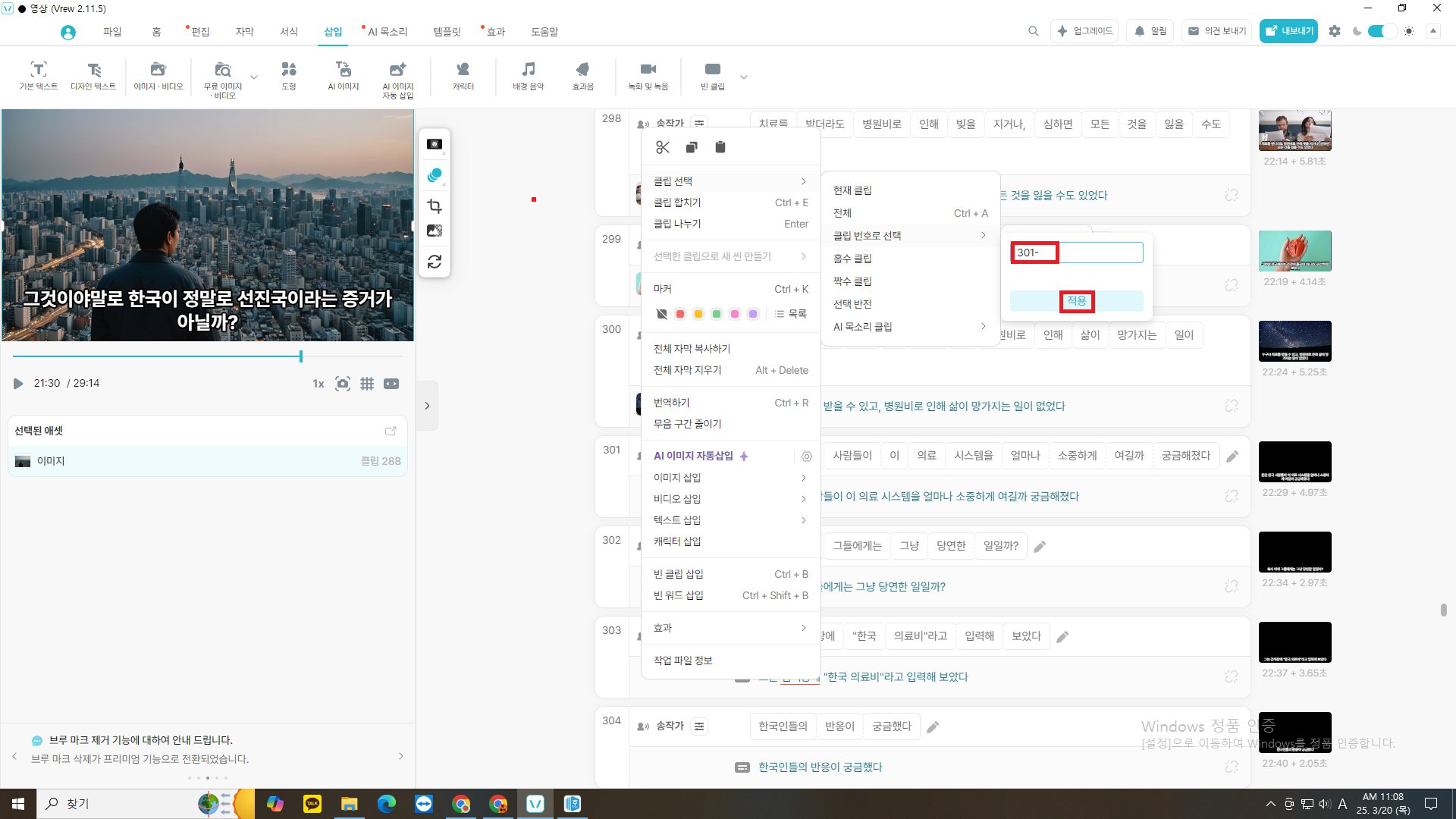Open dropdown arrow next to 빈 클립
Screen dimensions: 1456x819
tap(744, 77)
